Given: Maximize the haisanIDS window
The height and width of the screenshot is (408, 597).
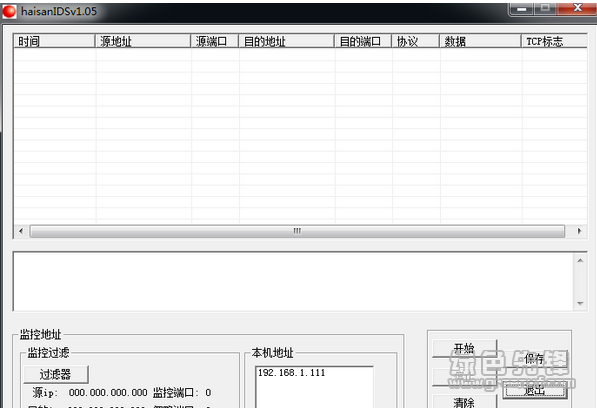Looking at the screenshot, I should (545, 8).
